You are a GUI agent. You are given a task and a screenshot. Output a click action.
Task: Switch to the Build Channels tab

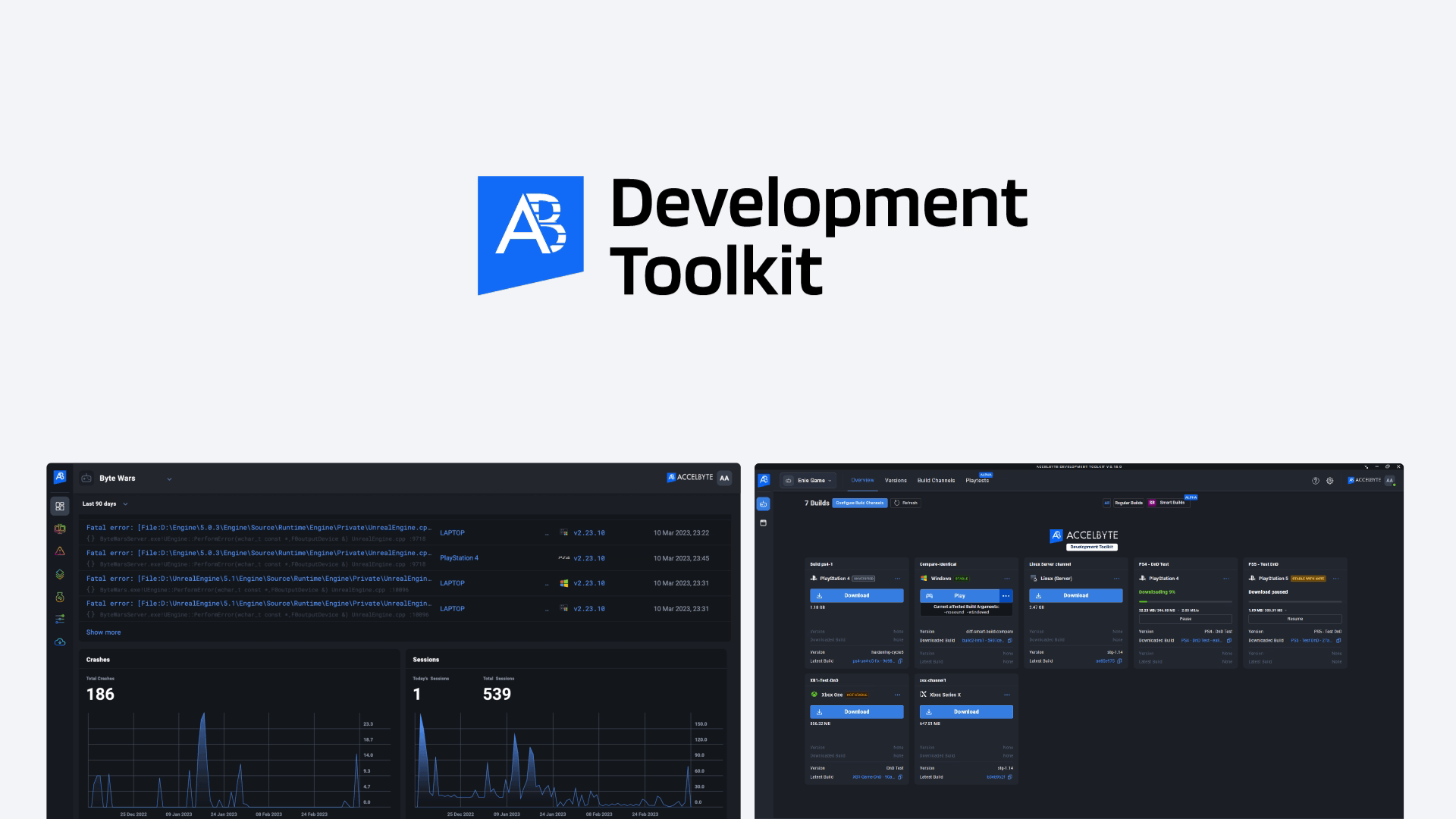tap(936, 480)
